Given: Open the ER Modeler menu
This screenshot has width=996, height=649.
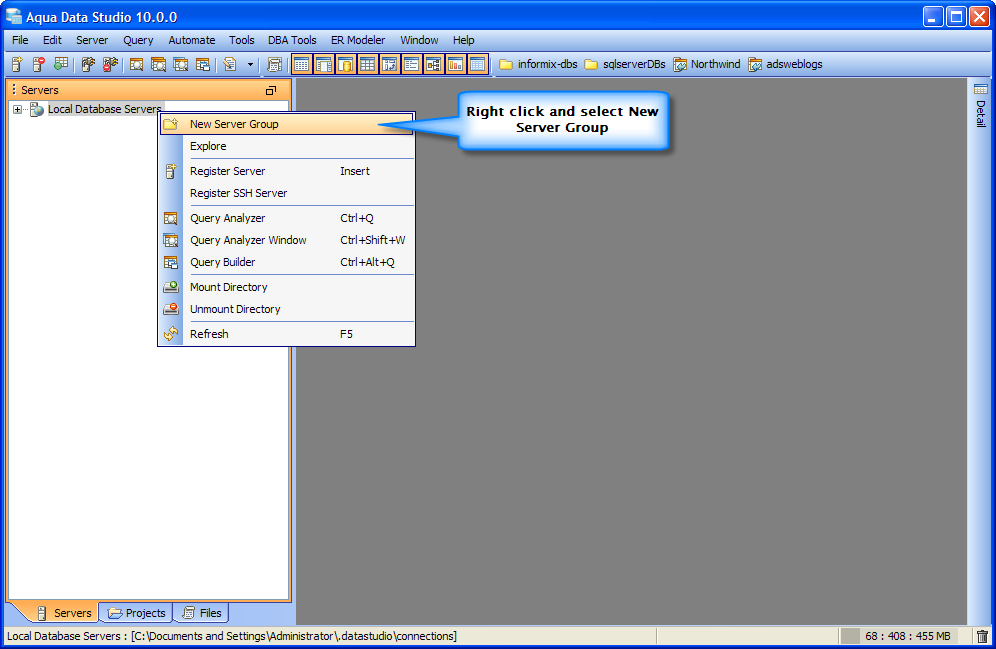Looking at the screenshot, I should pyautogui.click(x=358, y=40).
